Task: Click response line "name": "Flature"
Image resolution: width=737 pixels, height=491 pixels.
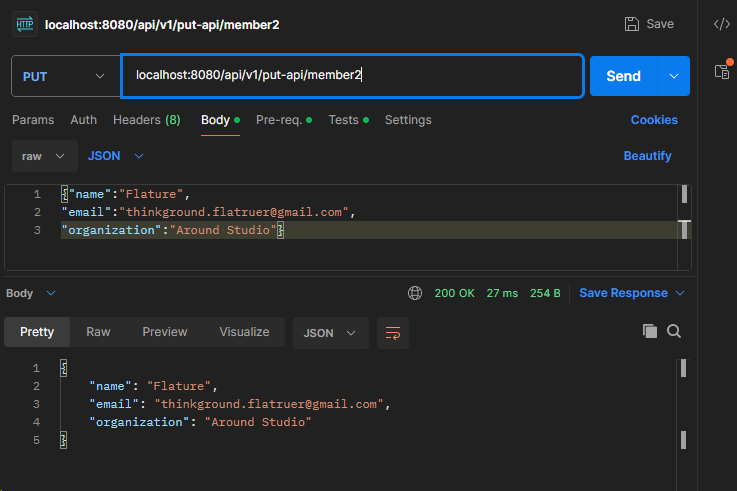Action: coord(153,386)
